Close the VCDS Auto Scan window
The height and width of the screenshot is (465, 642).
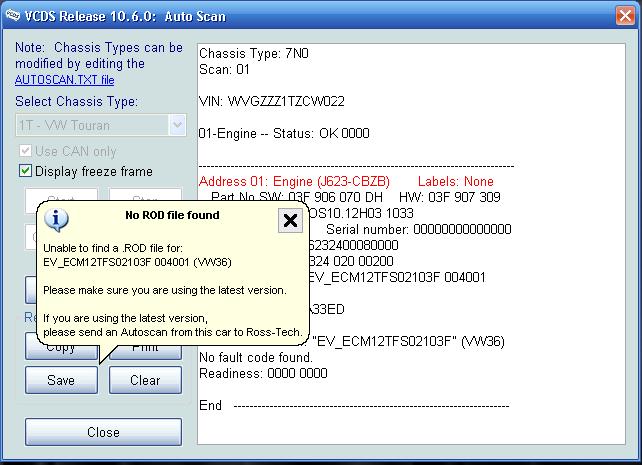point(625,16)
